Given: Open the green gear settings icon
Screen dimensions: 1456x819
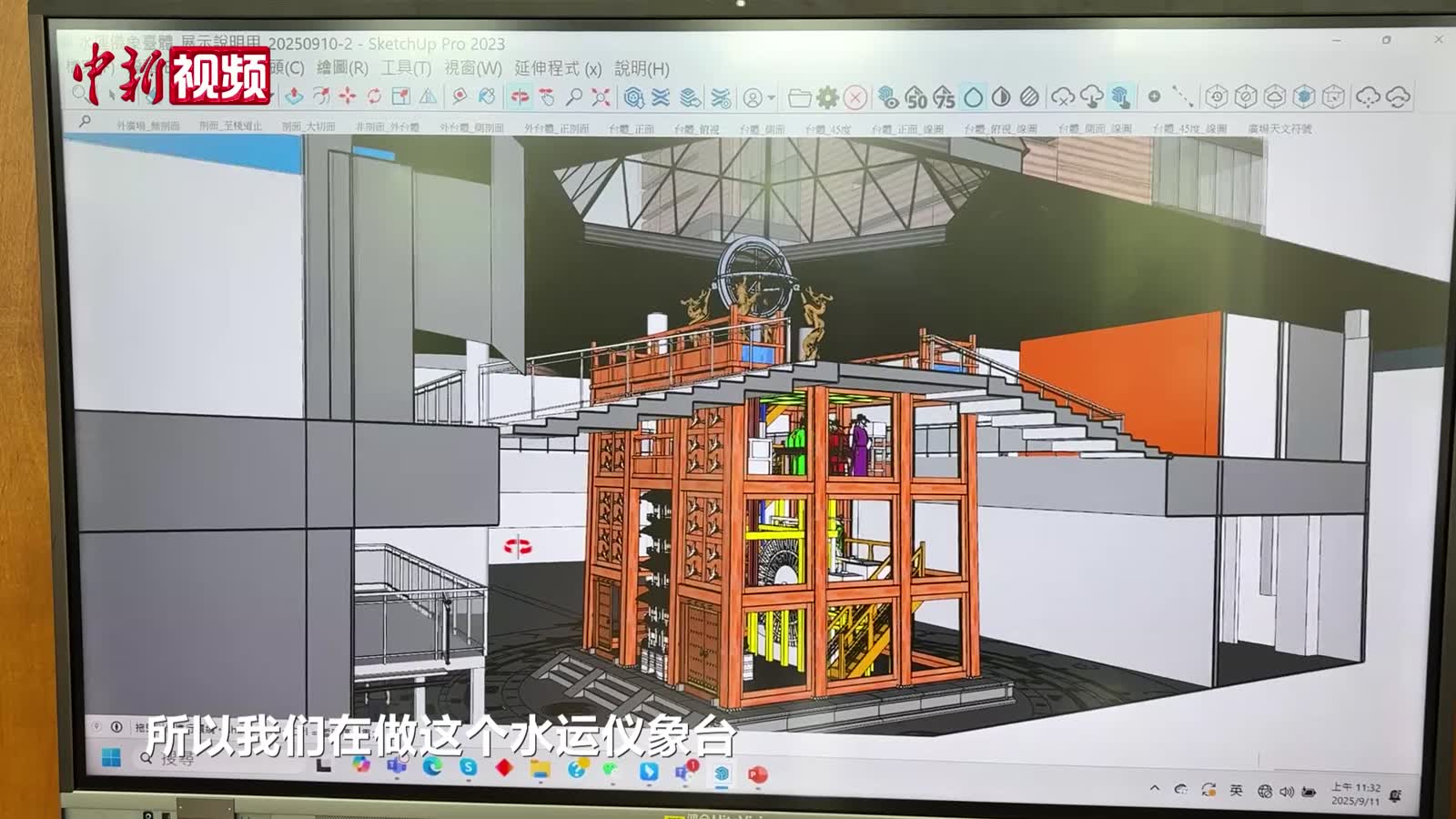Looking at the screenshot, I should tap(827, 96).
